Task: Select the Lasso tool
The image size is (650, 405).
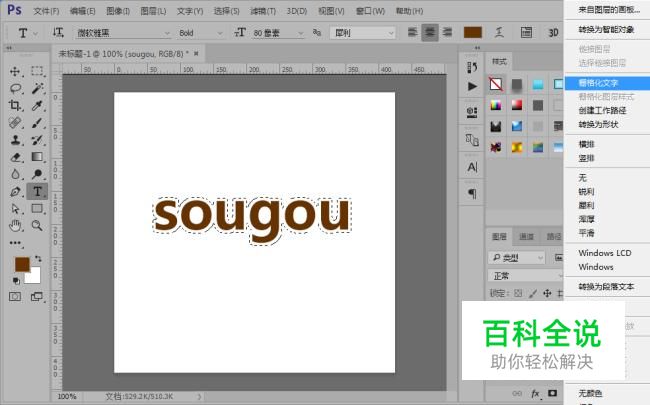Action: pos(15,88)
